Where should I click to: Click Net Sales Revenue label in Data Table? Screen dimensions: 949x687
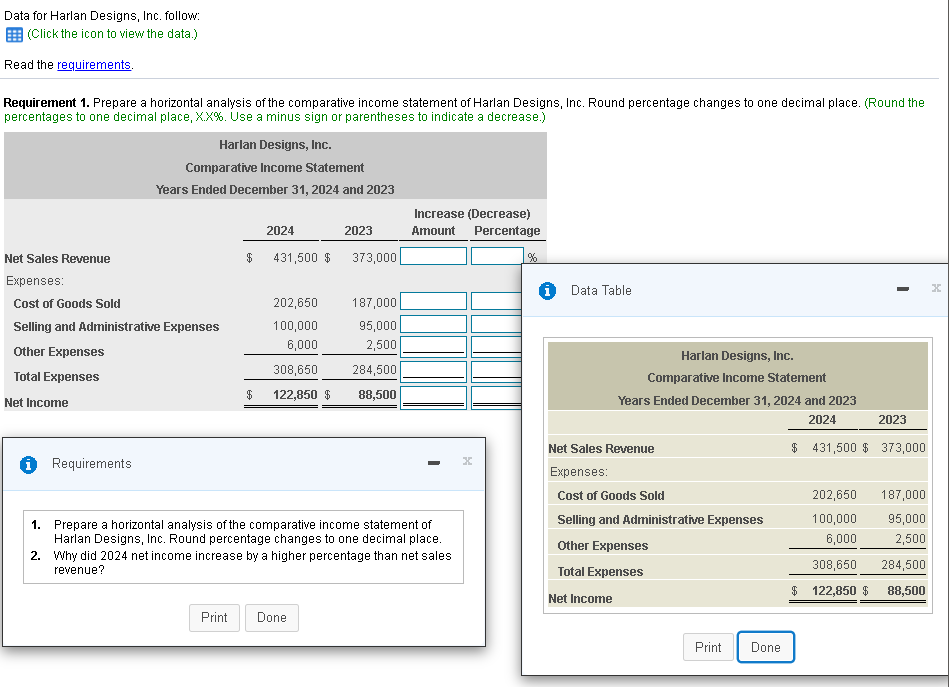click(x=601, y=449)
